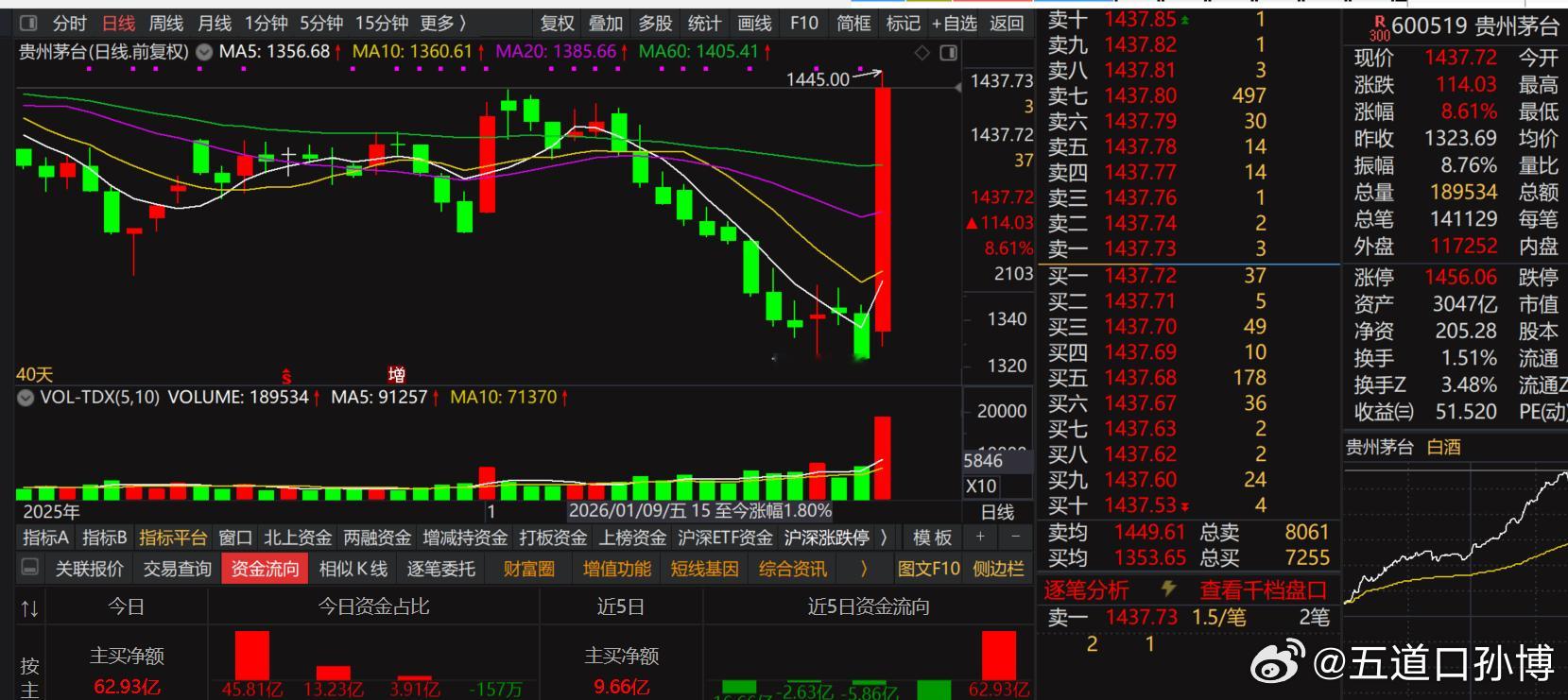Select the 两融资金 indicator
This screenshot has height=700, width=1568.
pyautogui.click(x=377, y=538)
